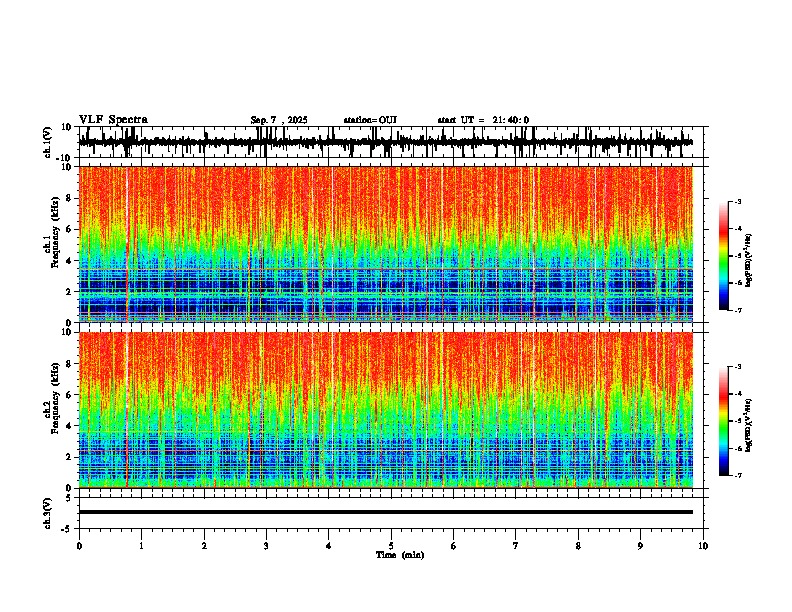This screenshot has height=612, width=792.
Task: Click the time axis tick label "0"
Action: pyautogui.click(x=79, y=546)
